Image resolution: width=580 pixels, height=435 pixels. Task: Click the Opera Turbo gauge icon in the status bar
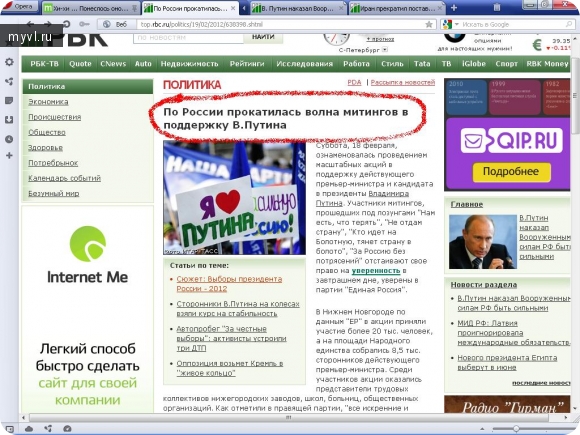tap(67, 429)
